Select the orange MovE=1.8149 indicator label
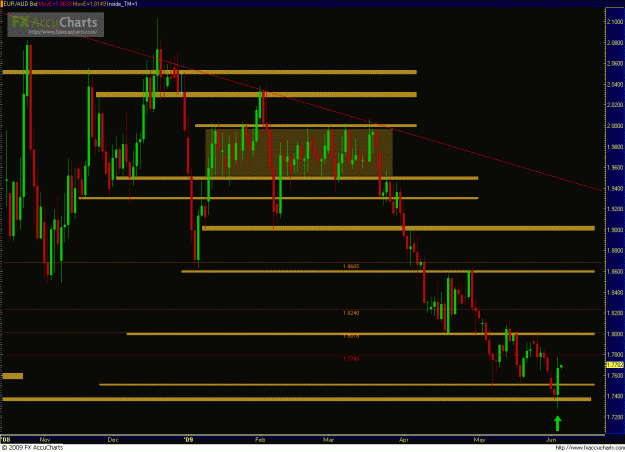The height and width of the screenshot is (452, 625). [87, 4]
